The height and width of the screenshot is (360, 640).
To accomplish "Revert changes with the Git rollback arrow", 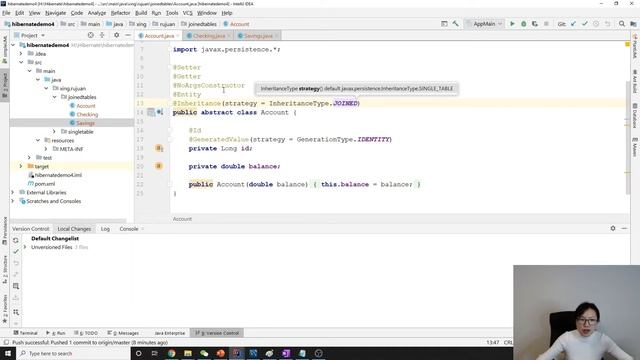I will [x=607, y=24].
